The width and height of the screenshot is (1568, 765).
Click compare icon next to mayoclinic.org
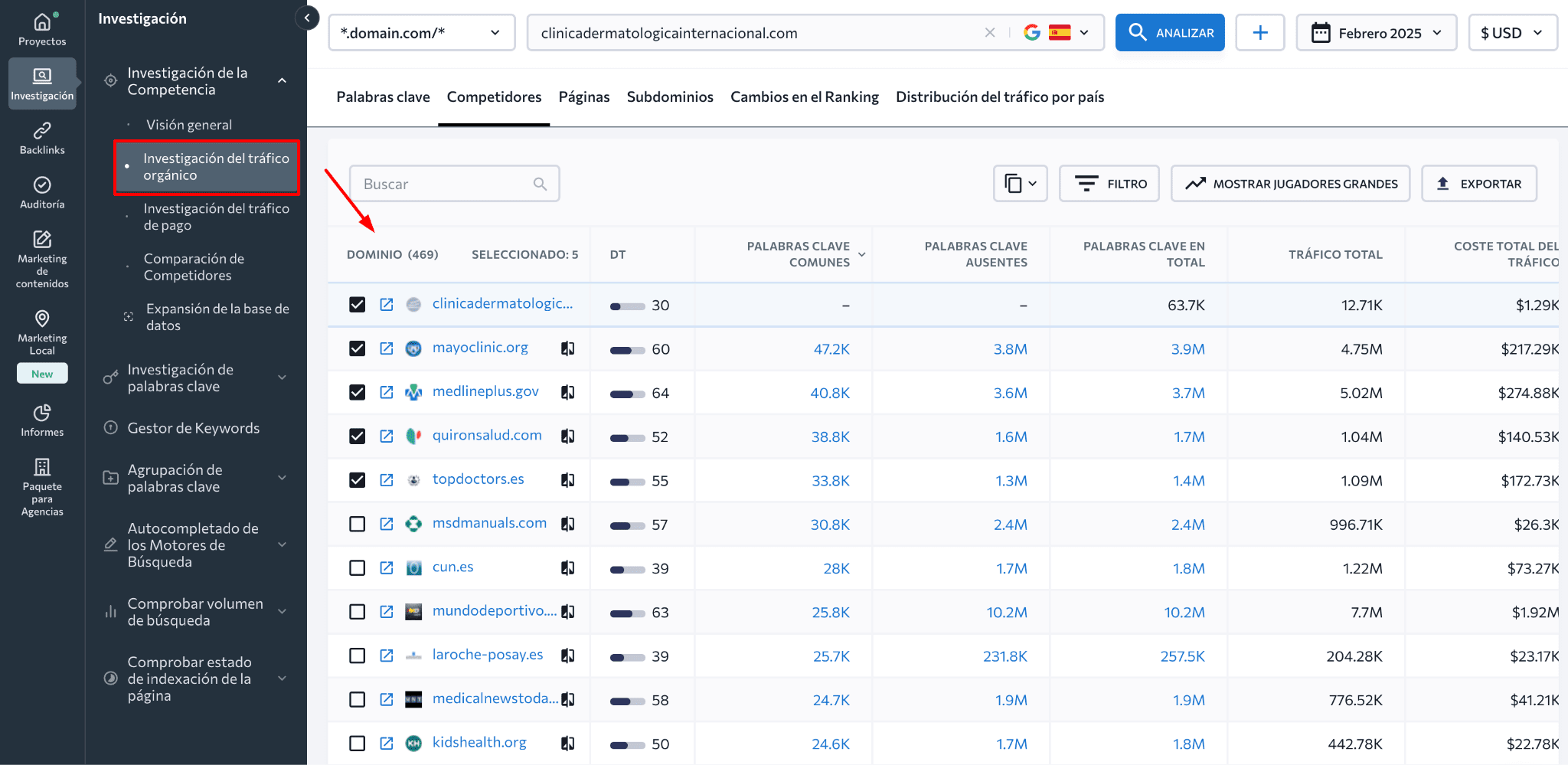[x=567, y=348]
